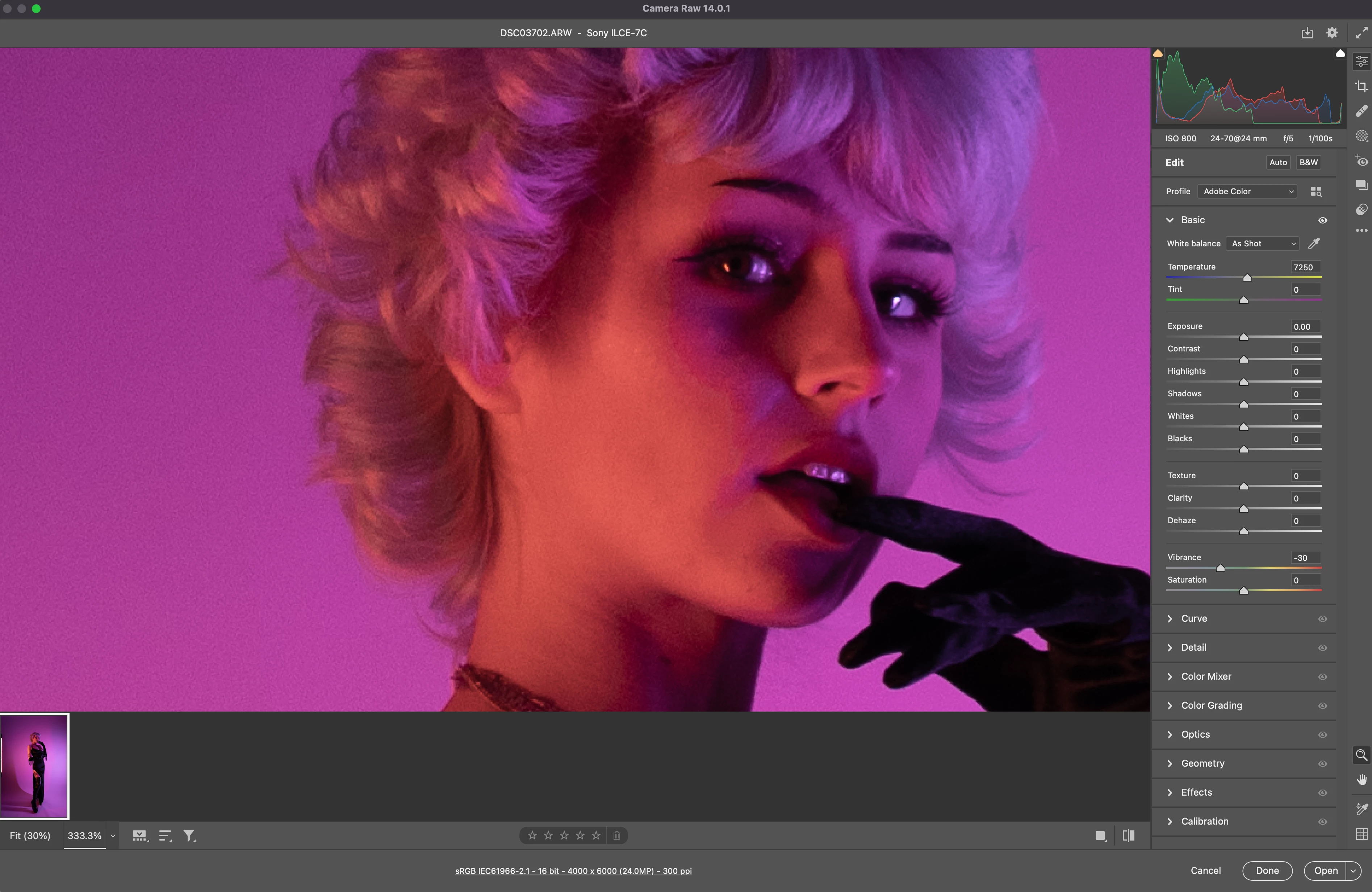Screen dimensions: 1372x892
Task: Click the workflow options sRGB link
Action: click(x=573, y=871)
